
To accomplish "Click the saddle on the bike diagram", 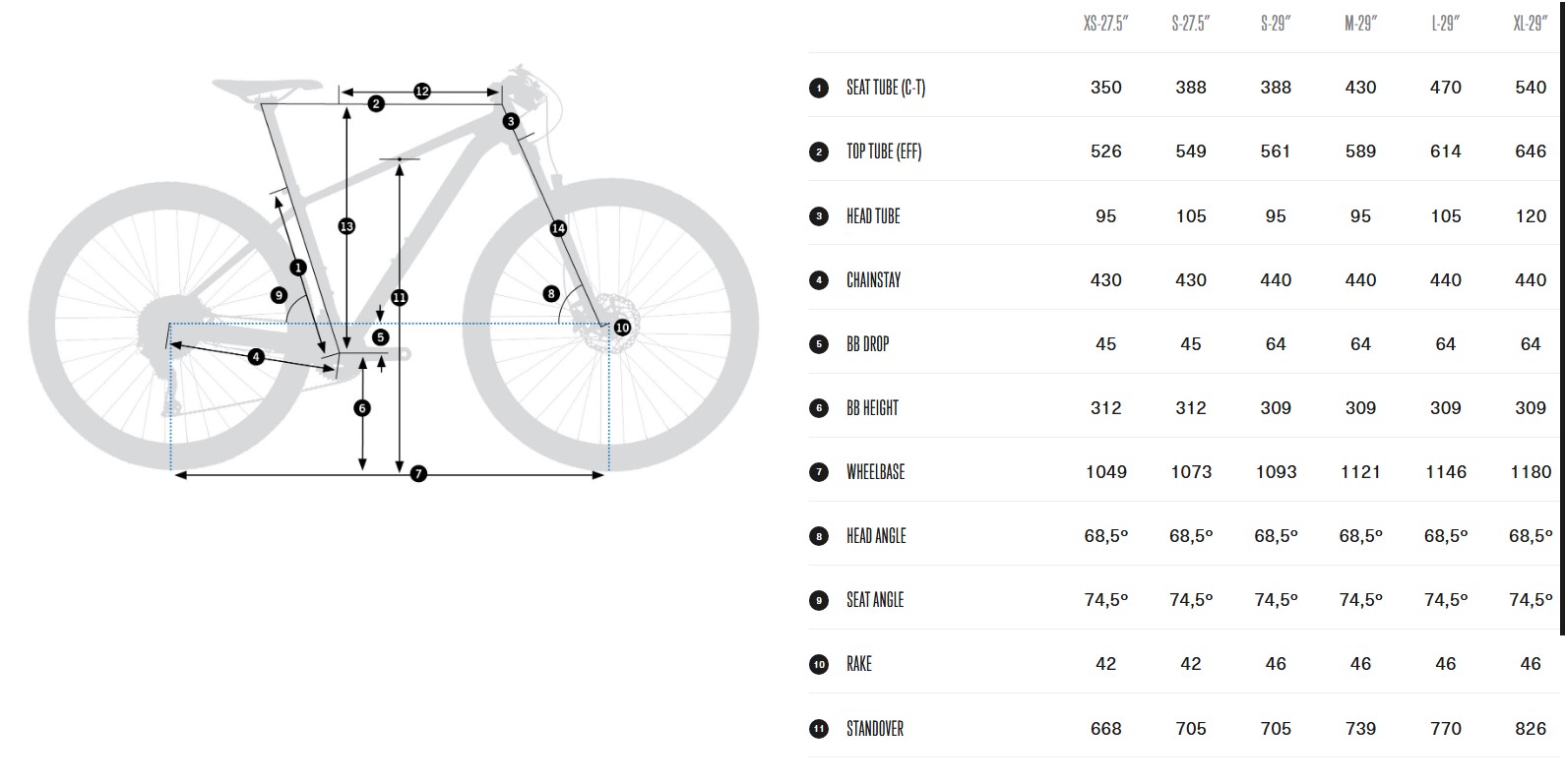I will [x=266, y=90].
